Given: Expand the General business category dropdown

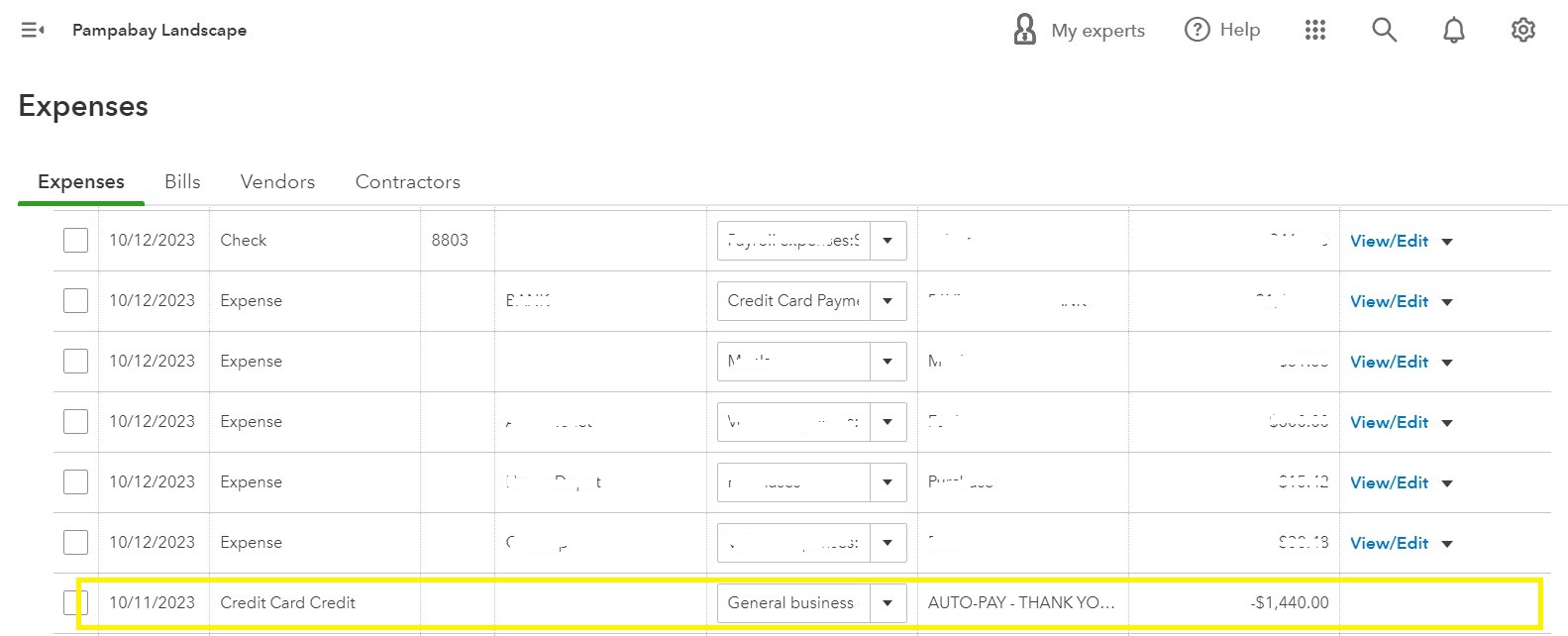Looking at the screenshot, I should pyautogui.click(x=888, y=602).
